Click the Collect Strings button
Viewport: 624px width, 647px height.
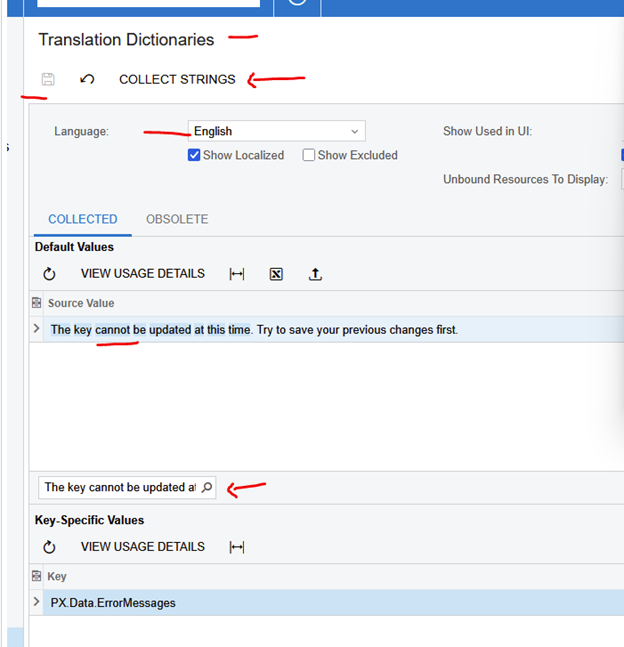tap(177, 79)
